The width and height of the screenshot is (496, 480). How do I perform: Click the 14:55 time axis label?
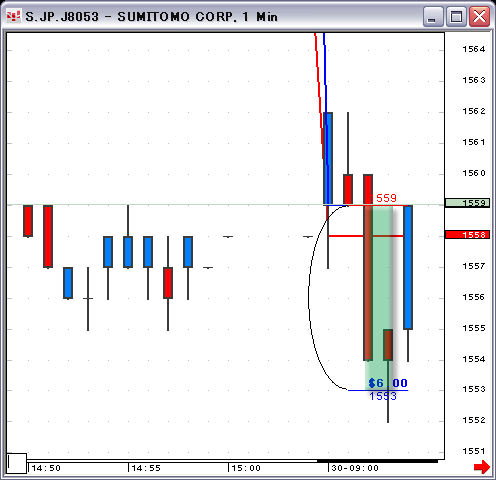point(146,468)
